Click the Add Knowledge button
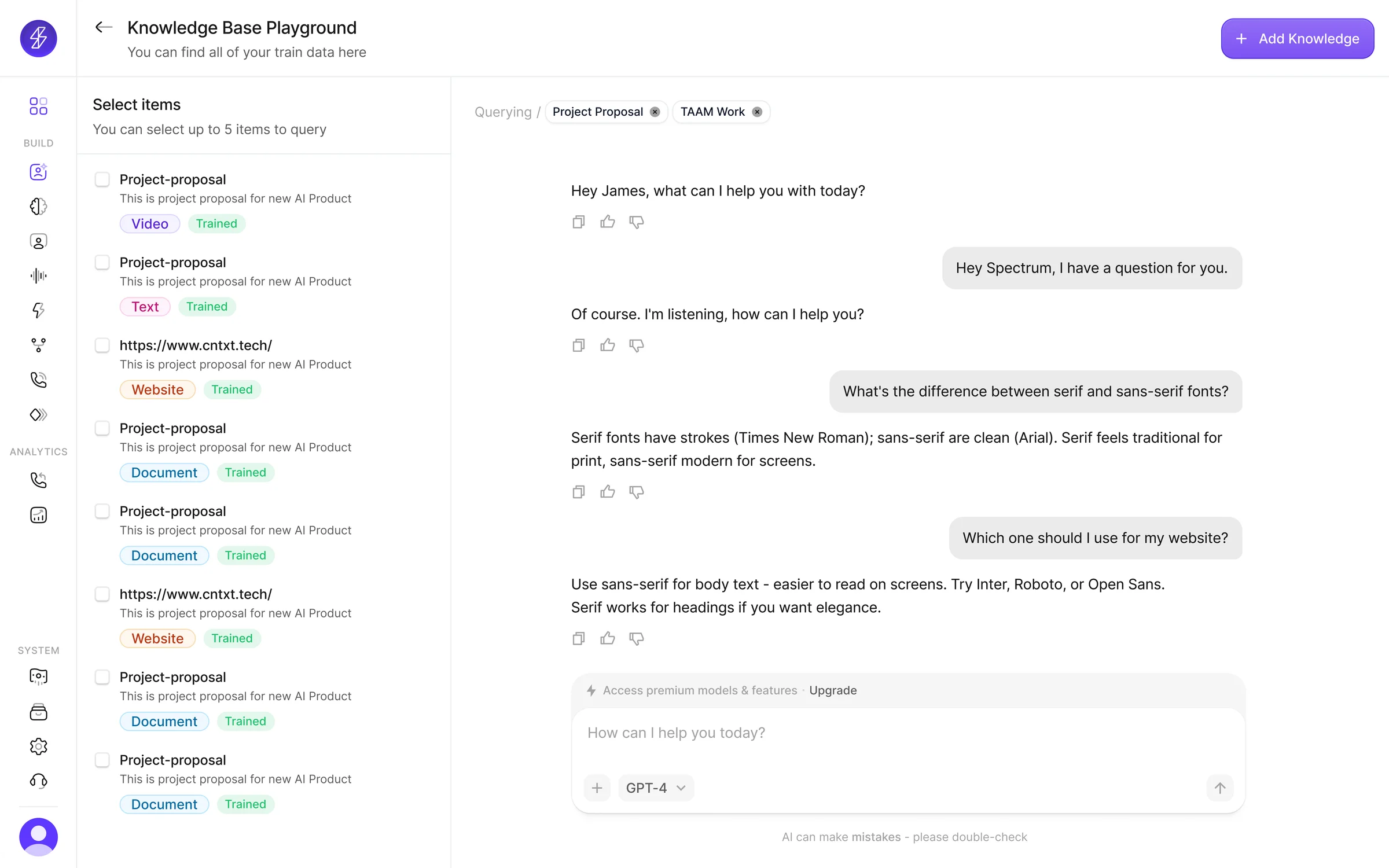This screenshot has width=1389, height=868. click(x=1297, y=39)
